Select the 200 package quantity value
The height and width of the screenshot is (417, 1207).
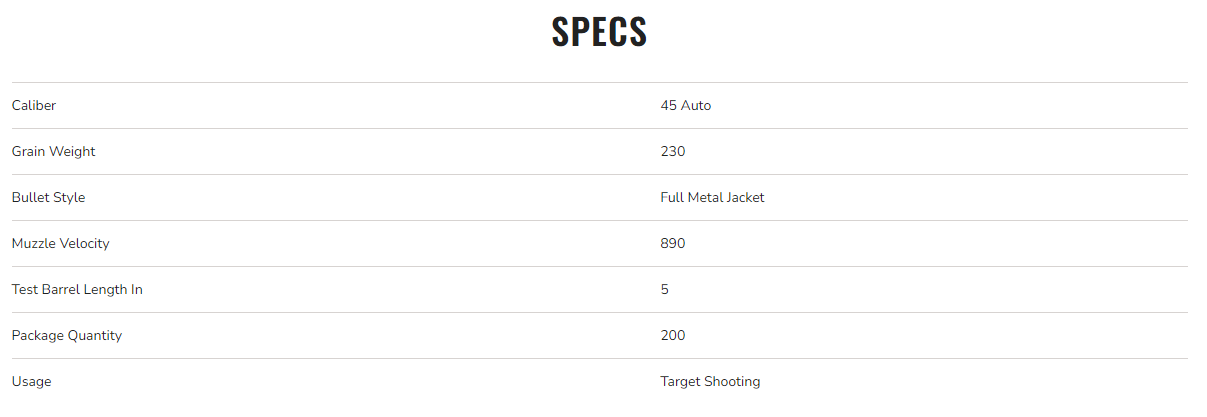coord(672,335)
